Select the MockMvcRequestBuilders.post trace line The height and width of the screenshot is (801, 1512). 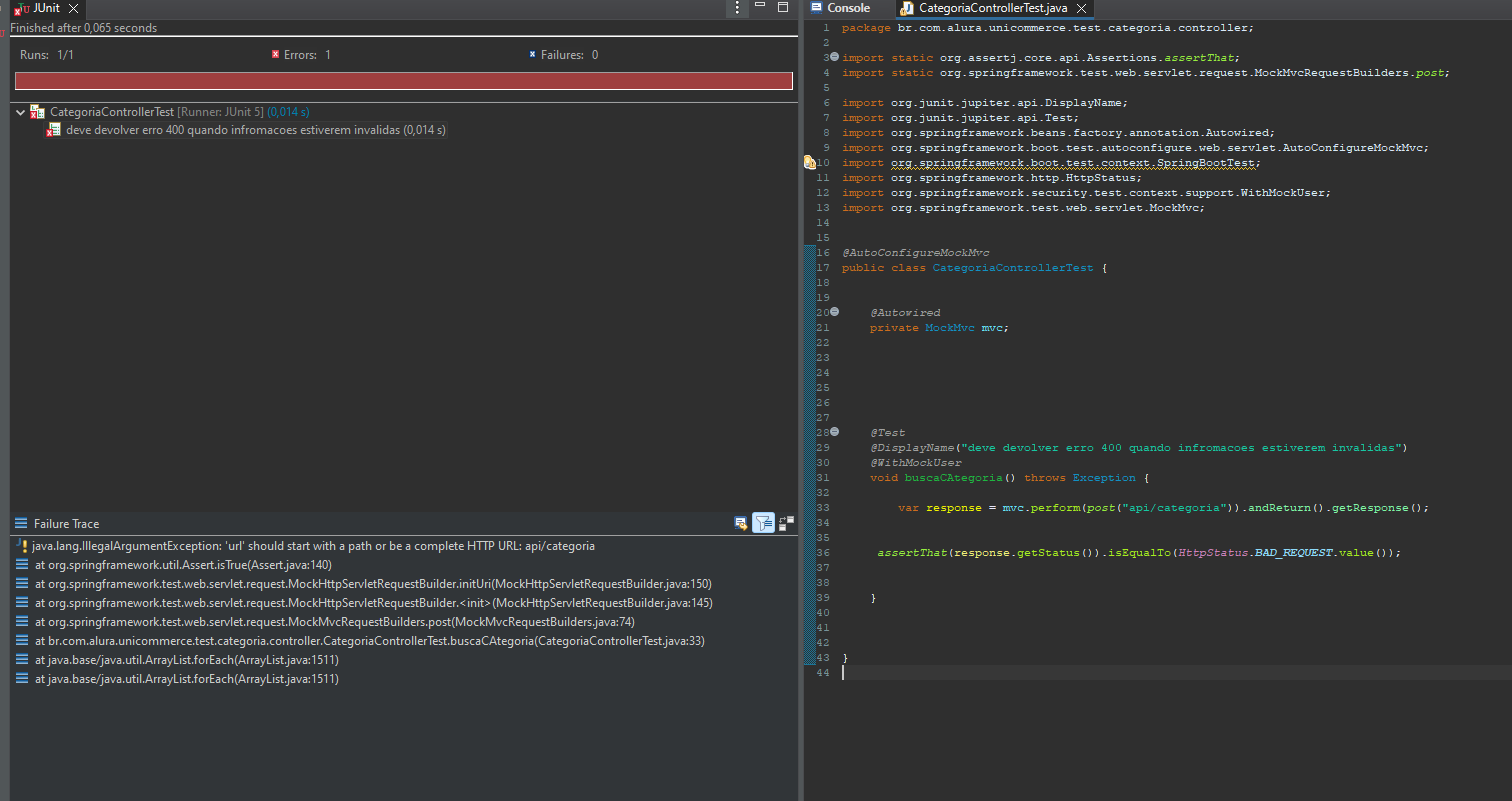coord(326,622)
